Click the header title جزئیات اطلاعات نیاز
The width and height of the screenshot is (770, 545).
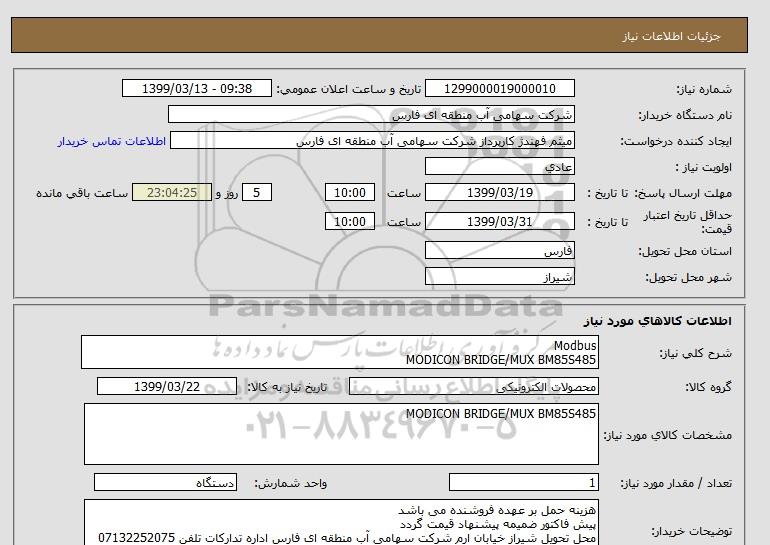click(x=671, y=36)
